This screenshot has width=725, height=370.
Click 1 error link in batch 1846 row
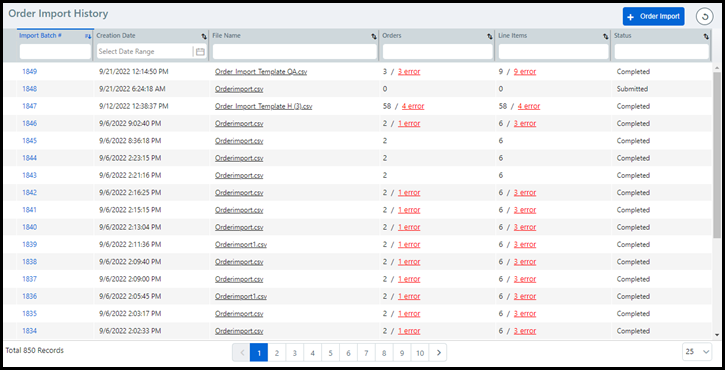409,123
